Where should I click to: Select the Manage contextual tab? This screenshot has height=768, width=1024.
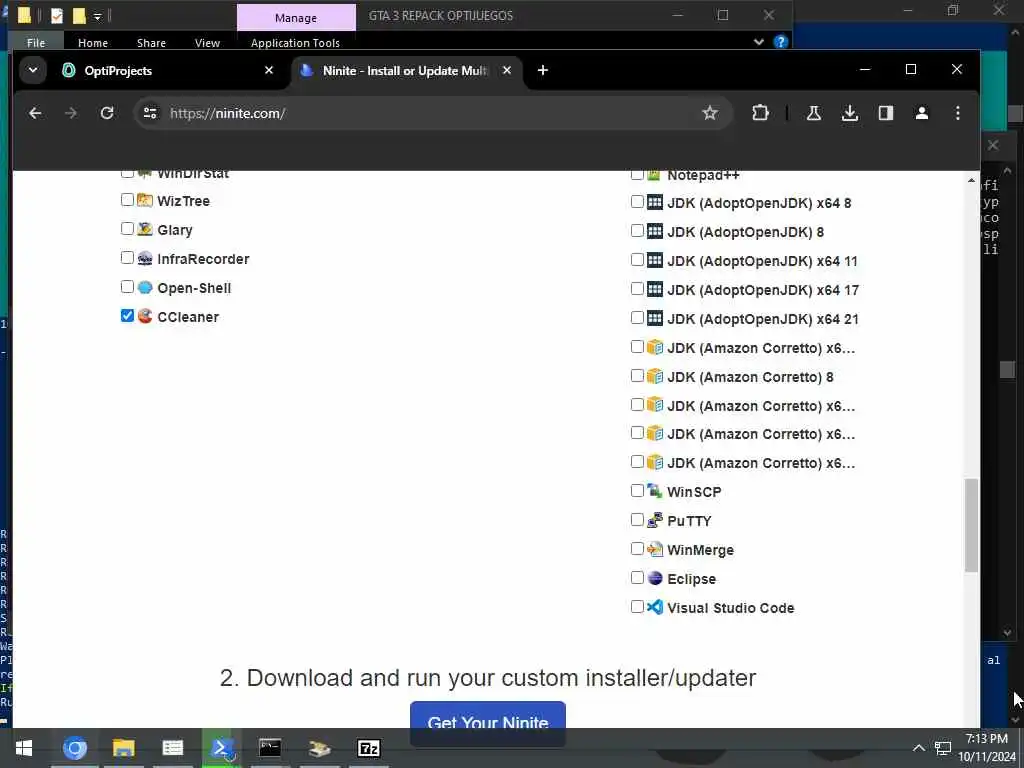296,18
